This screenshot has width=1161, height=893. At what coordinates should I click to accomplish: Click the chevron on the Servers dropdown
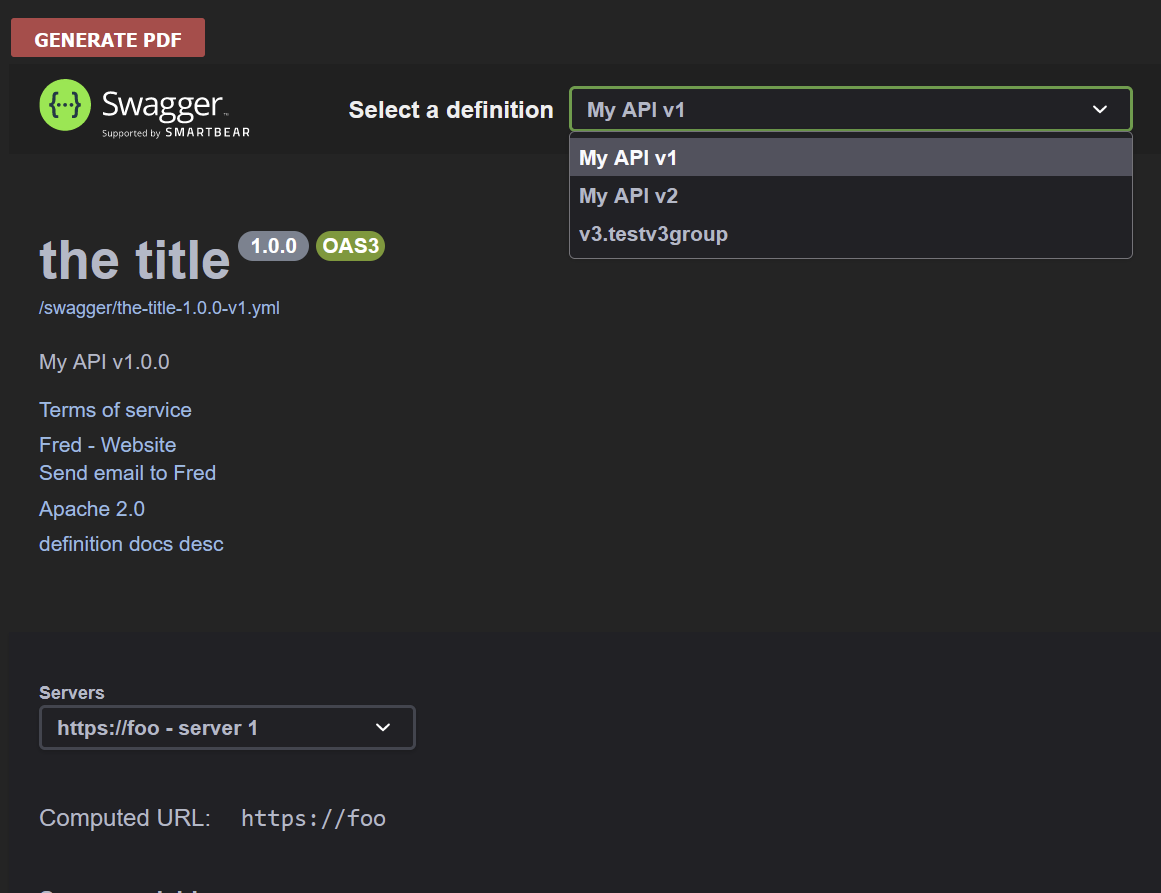[x=383, y=727]
